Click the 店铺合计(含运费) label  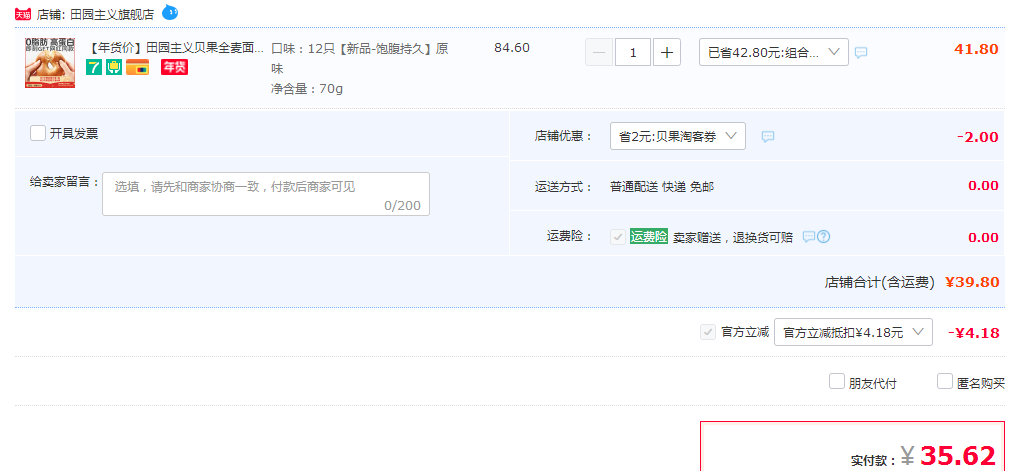[x=880, y=282]
